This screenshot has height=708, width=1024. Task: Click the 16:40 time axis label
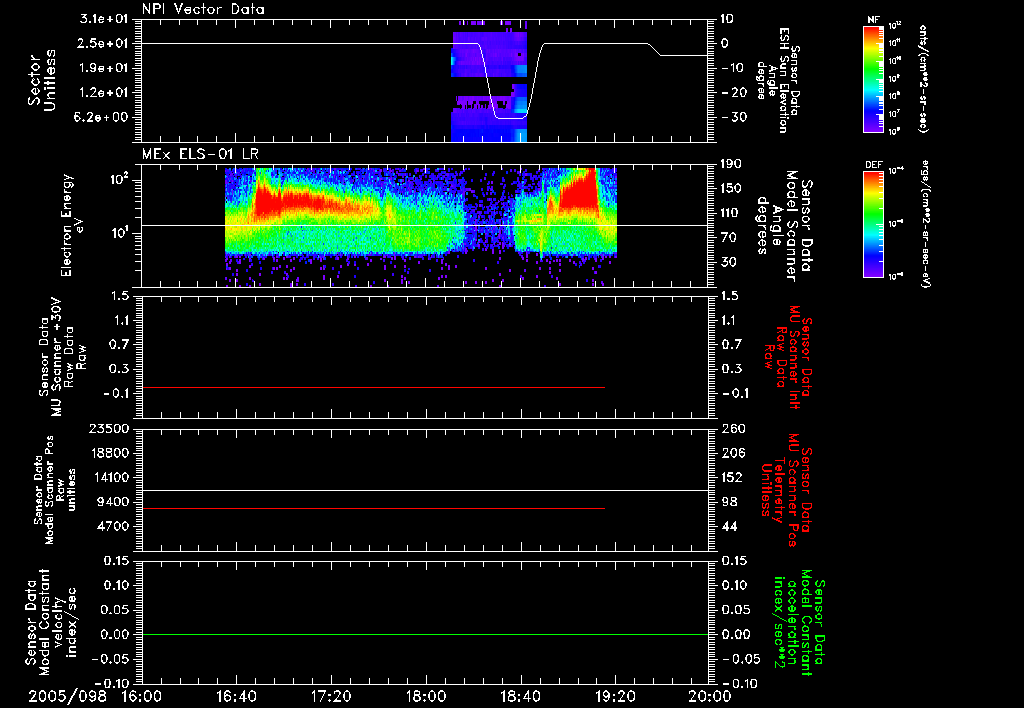click(x=236, y=696)
